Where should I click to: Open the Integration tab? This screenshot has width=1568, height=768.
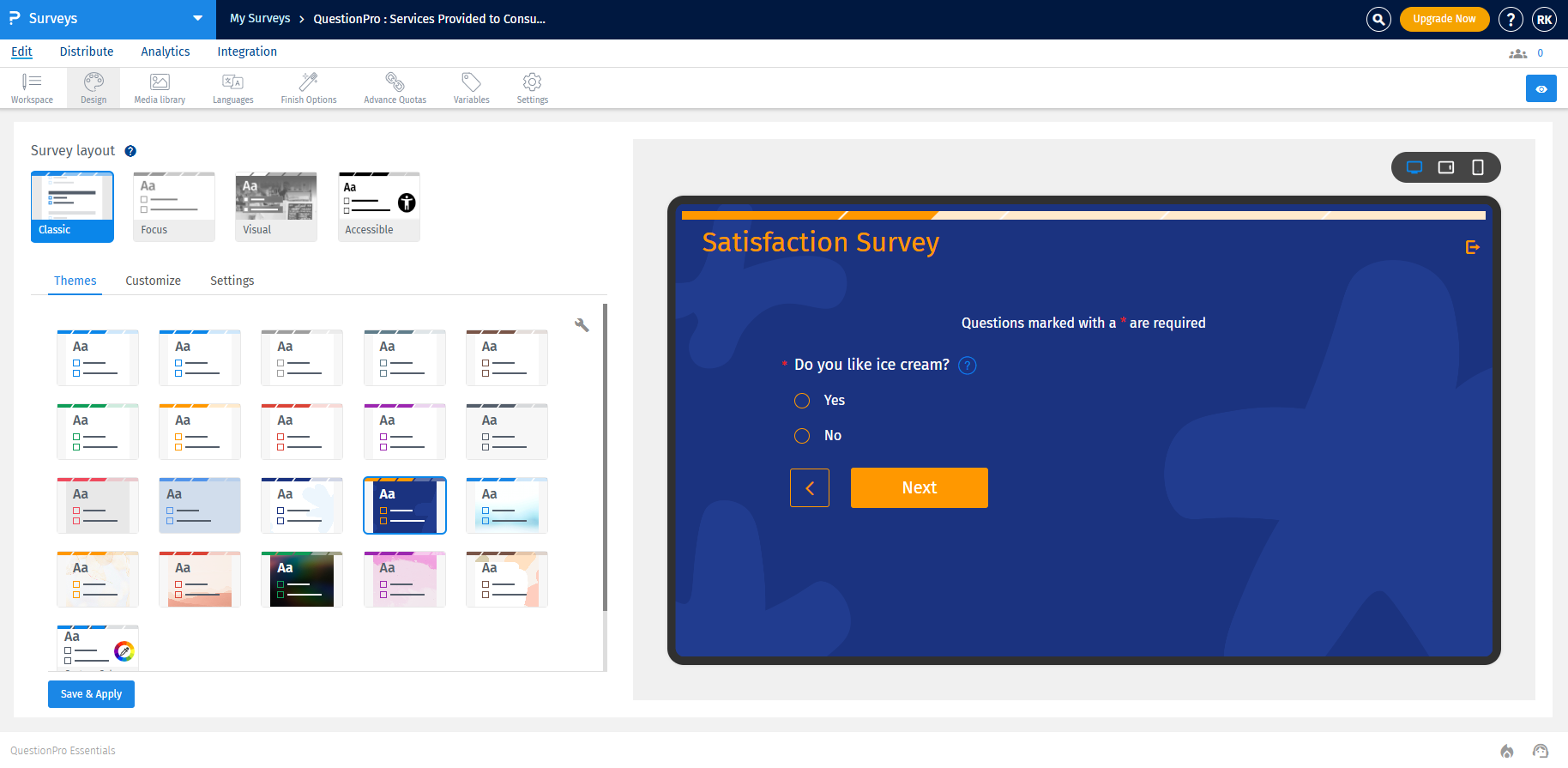pyautogui.click(x=247, y=51)
